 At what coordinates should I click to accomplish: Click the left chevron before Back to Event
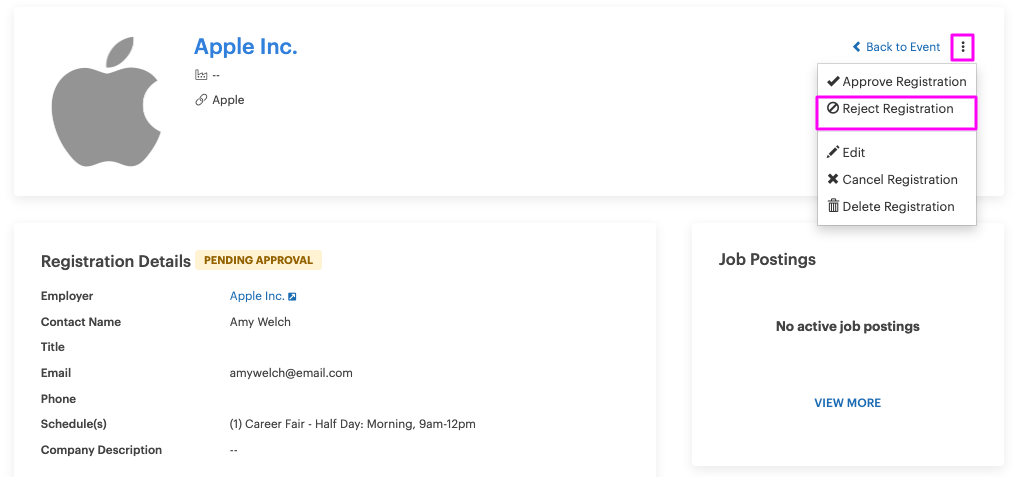tap(856, 47)
